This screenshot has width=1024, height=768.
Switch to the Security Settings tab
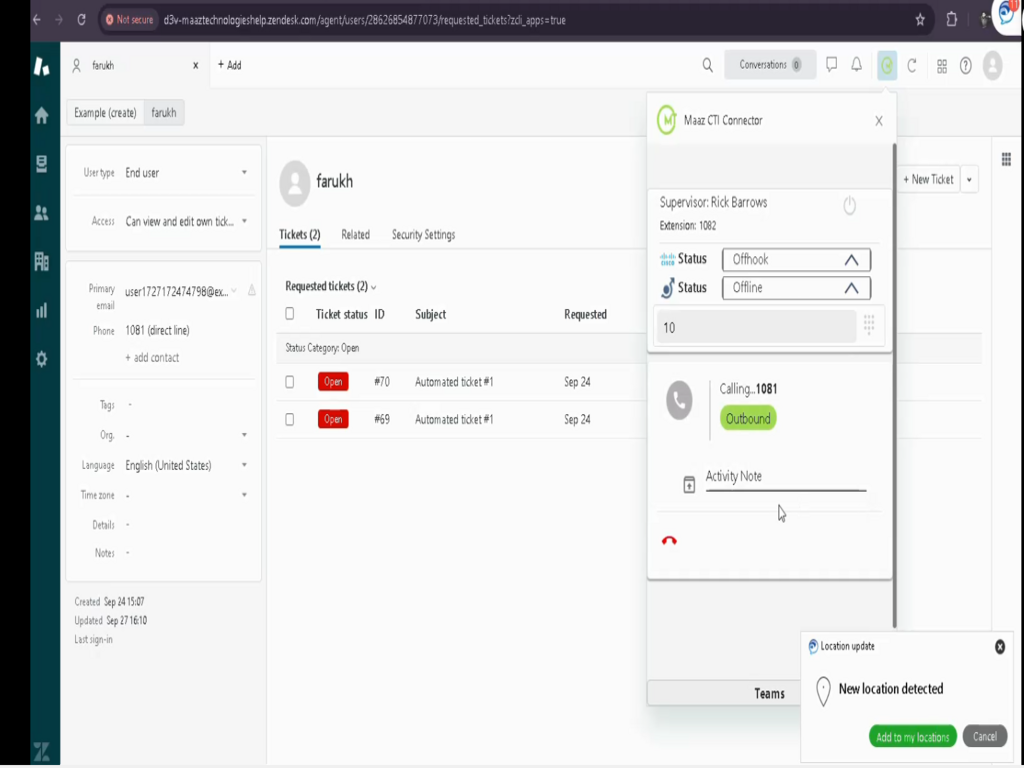click(423, 235)
